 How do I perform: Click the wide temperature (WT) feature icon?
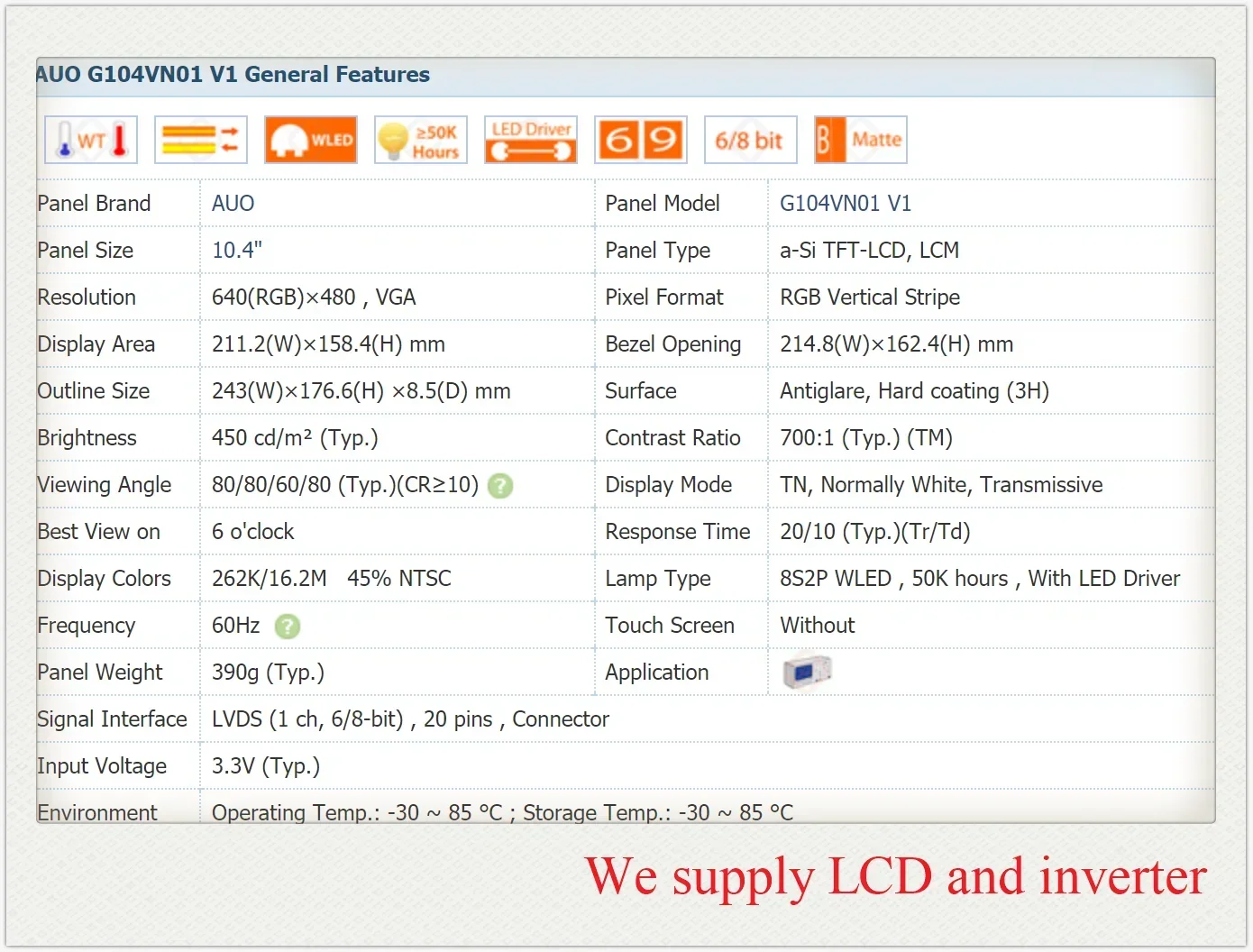point(91,140)
